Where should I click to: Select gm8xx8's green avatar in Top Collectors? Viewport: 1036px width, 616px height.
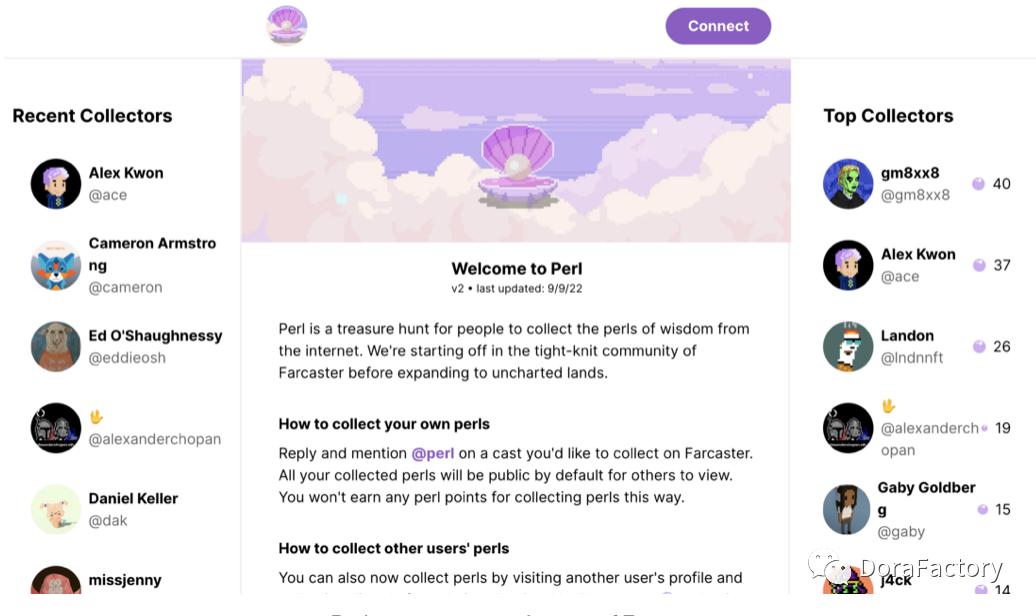pyautogui.click(x=848, y=184)
